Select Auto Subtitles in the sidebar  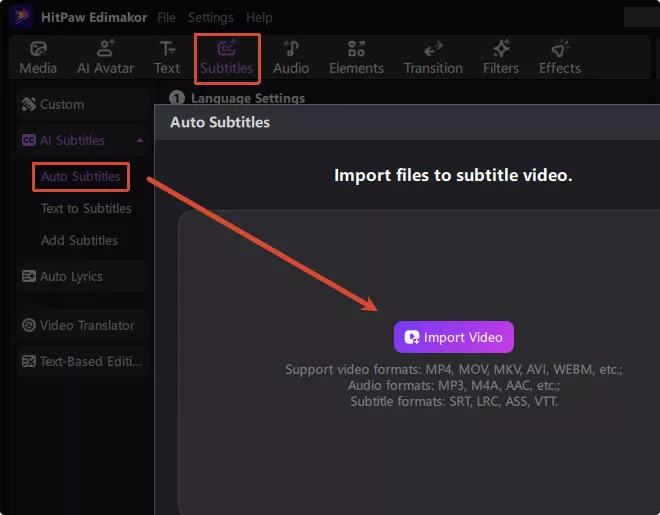(x=80, y=176)
